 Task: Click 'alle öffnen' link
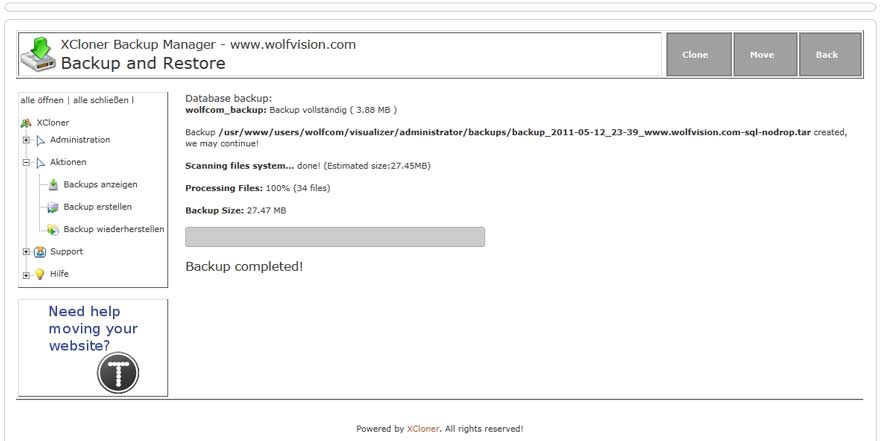point(42,100)
